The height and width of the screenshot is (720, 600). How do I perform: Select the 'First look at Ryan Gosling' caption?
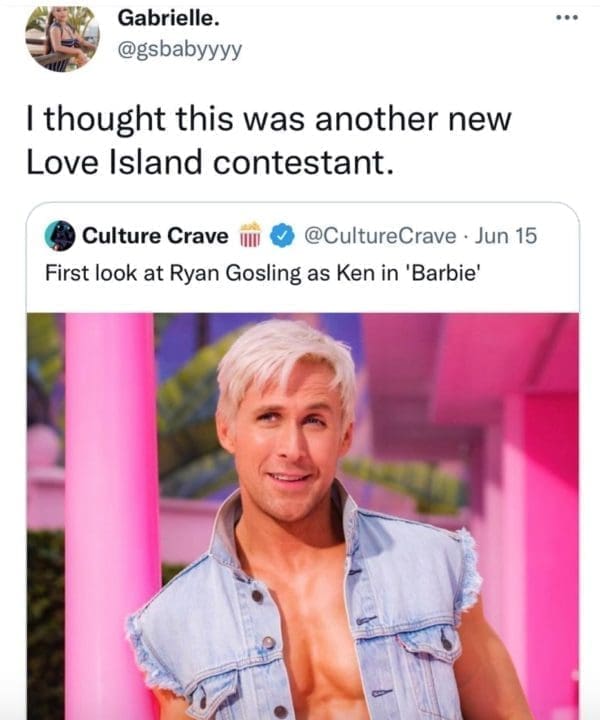coord(264,274)
